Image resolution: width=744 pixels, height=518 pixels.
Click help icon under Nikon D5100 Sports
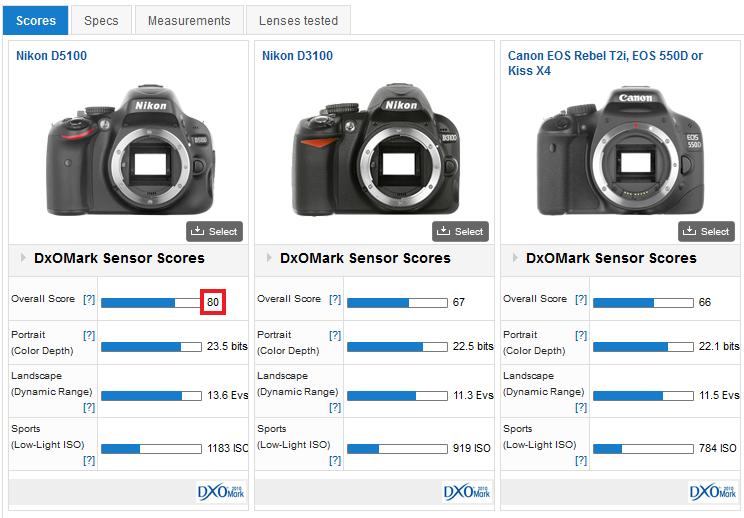tap(89, 460)
